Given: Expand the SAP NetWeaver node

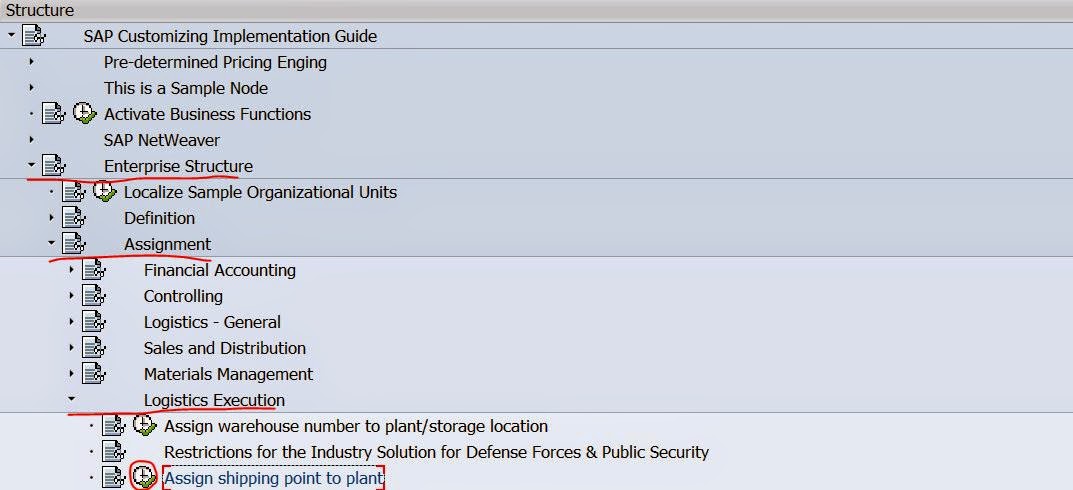Looking at the screenshot, I should (x=32, y=140).
